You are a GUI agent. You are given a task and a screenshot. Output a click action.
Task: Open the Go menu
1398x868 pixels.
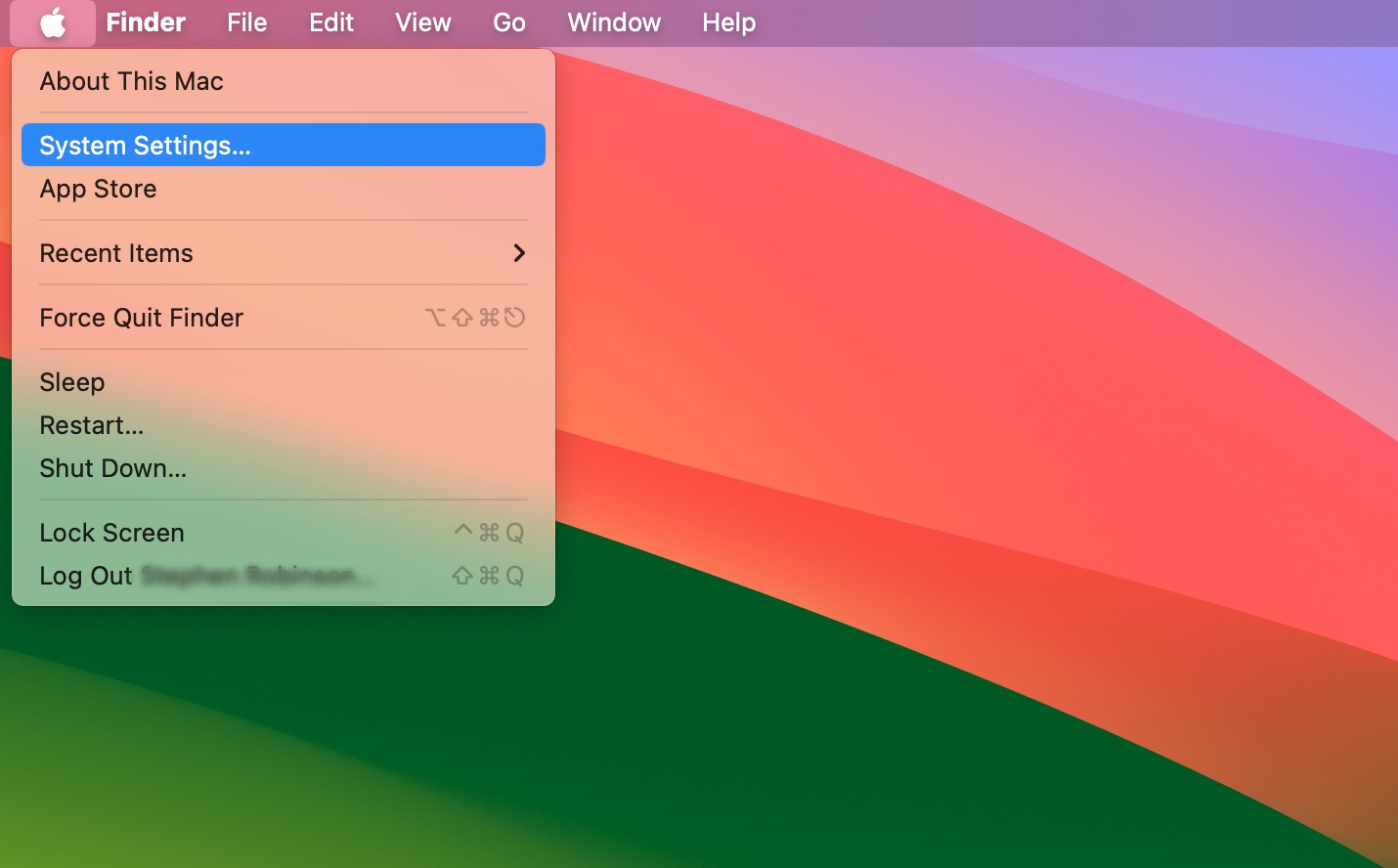click(509, 22)
